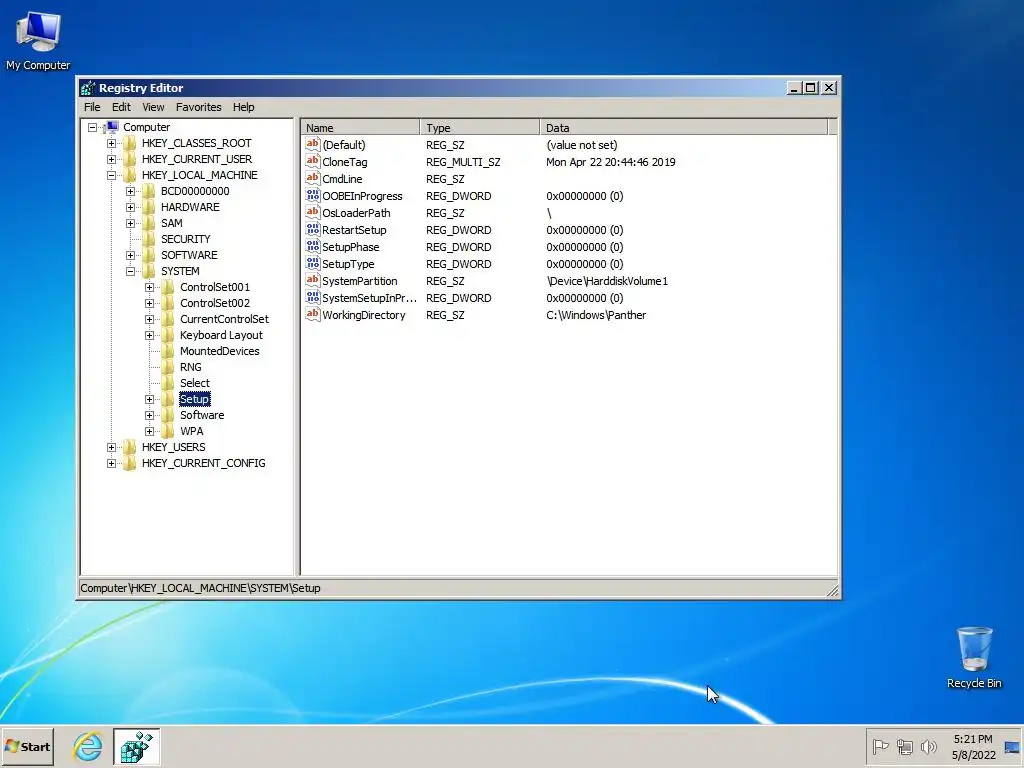Click the \Device\HarddiskVolume1 data value
Image resolution: width=1024 pixels, height=768 pixels.
pyautogui.click(x=607, y=281)
